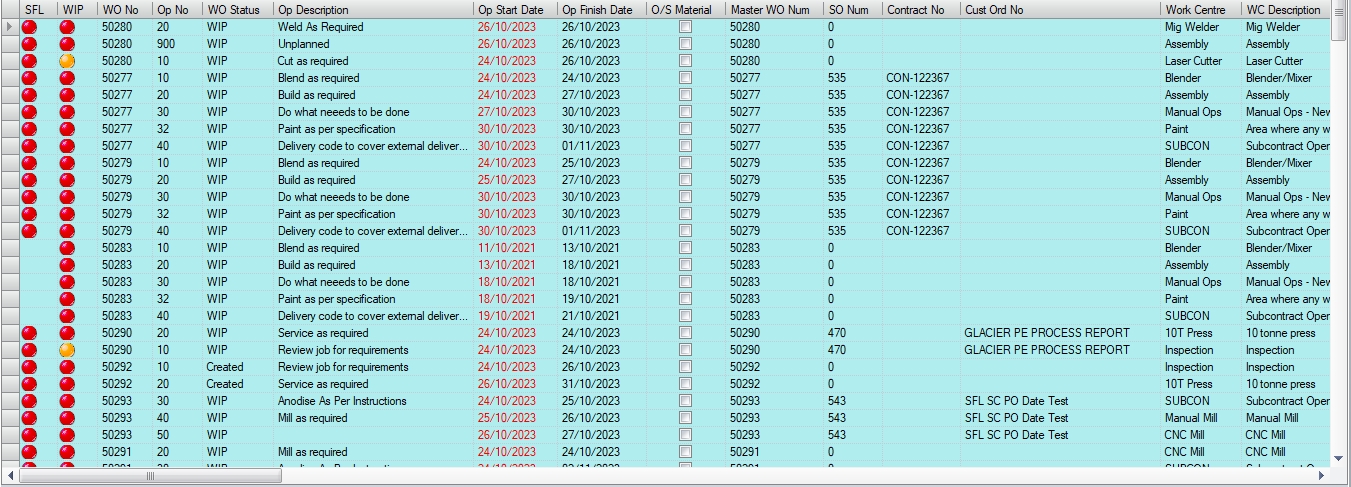Click SFL red indicator for WO 50293 Op 50
This screenshot has height=487, width=1351.
coord(29,435)
